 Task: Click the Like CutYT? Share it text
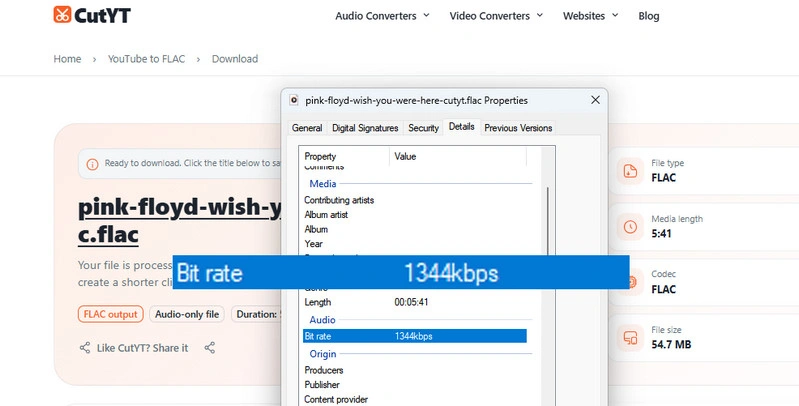(142, 348)
